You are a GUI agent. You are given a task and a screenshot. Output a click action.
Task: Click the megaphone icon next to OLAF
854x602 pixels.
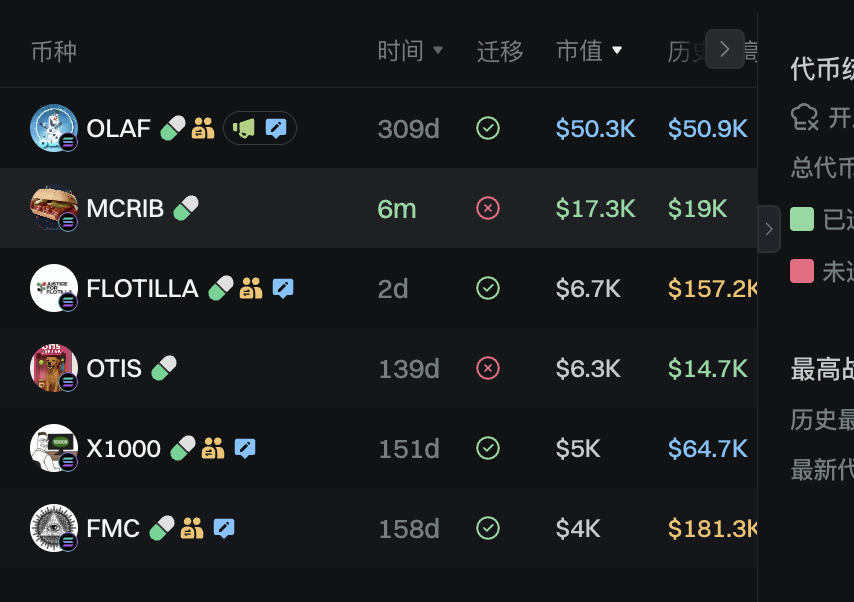click(245, 128)
